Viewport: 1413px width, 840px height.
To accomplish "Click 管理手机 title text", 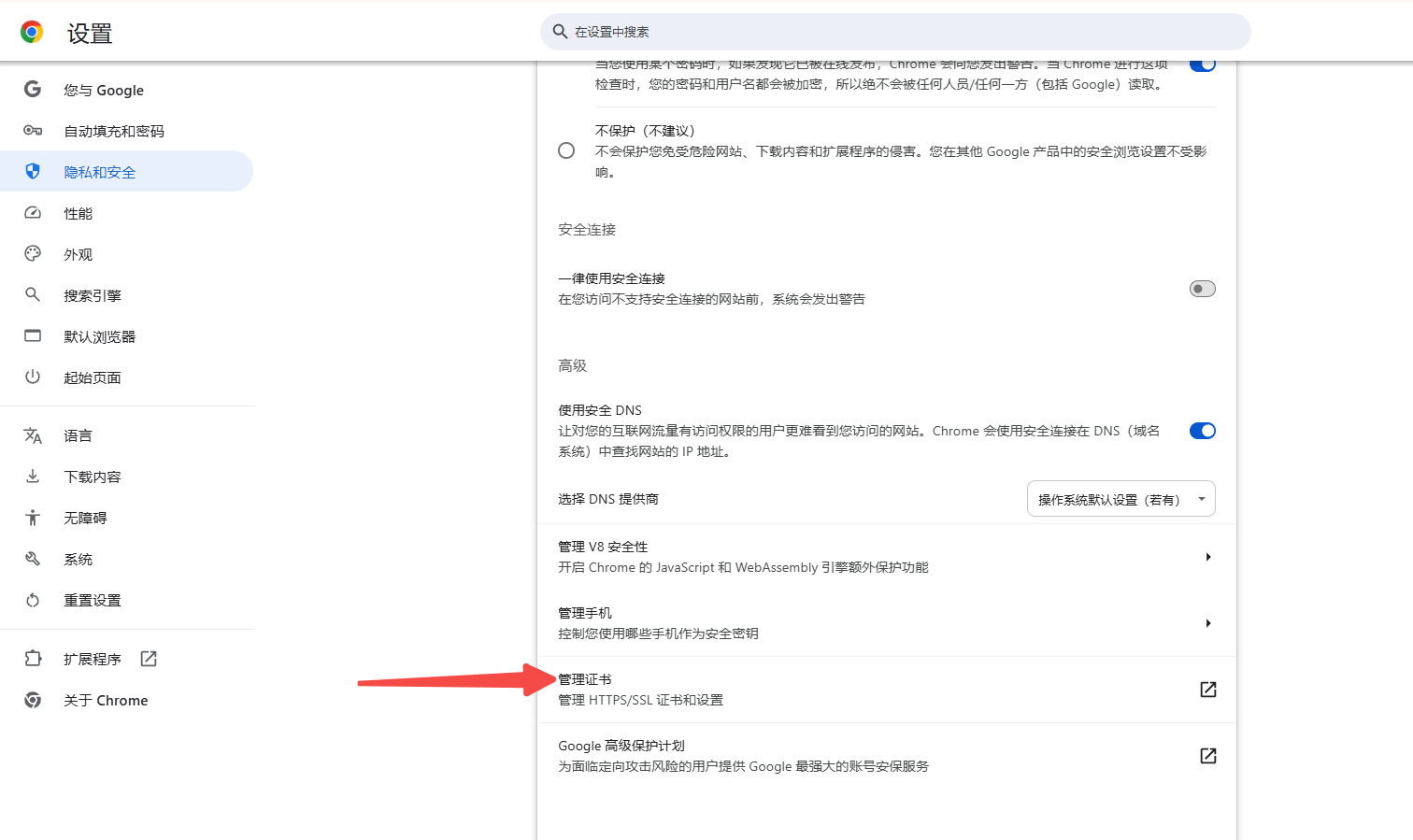I will click(x=585, y=613).
